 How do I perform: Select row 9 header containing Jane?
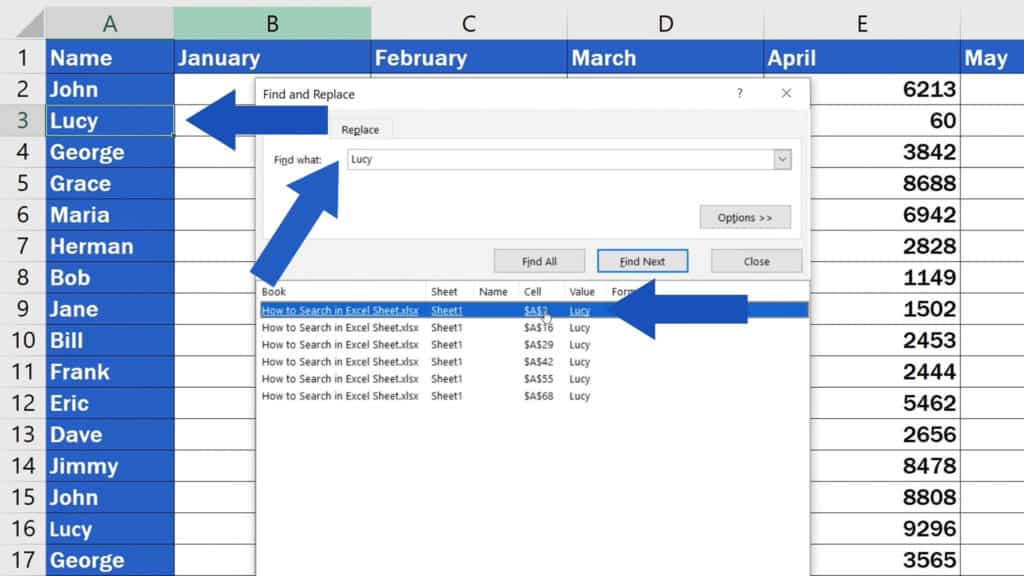pyautogui.click(x=23, y=309)
